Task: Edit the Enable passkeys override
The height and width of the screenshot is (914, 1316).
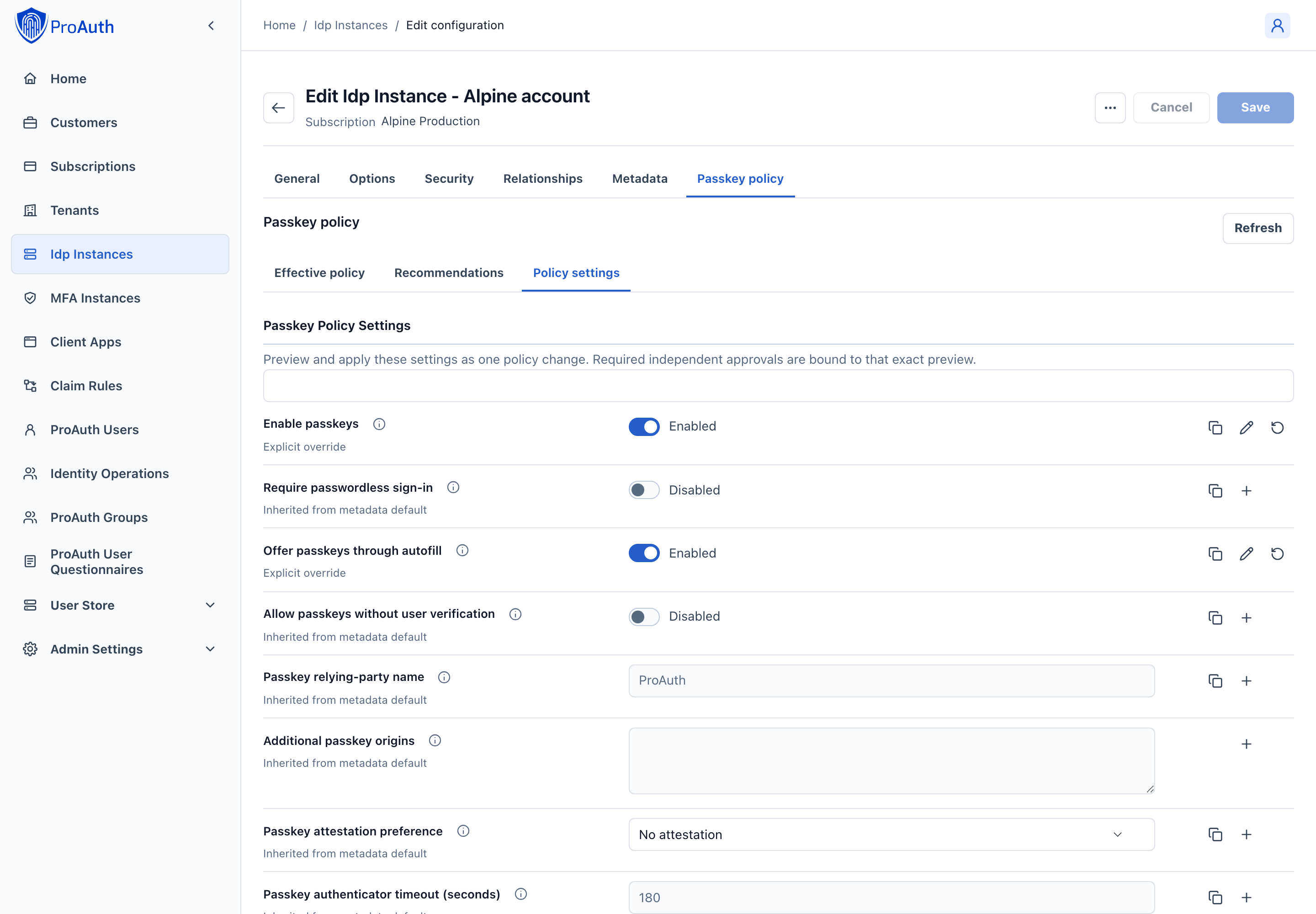Action: coord(1246,428)
